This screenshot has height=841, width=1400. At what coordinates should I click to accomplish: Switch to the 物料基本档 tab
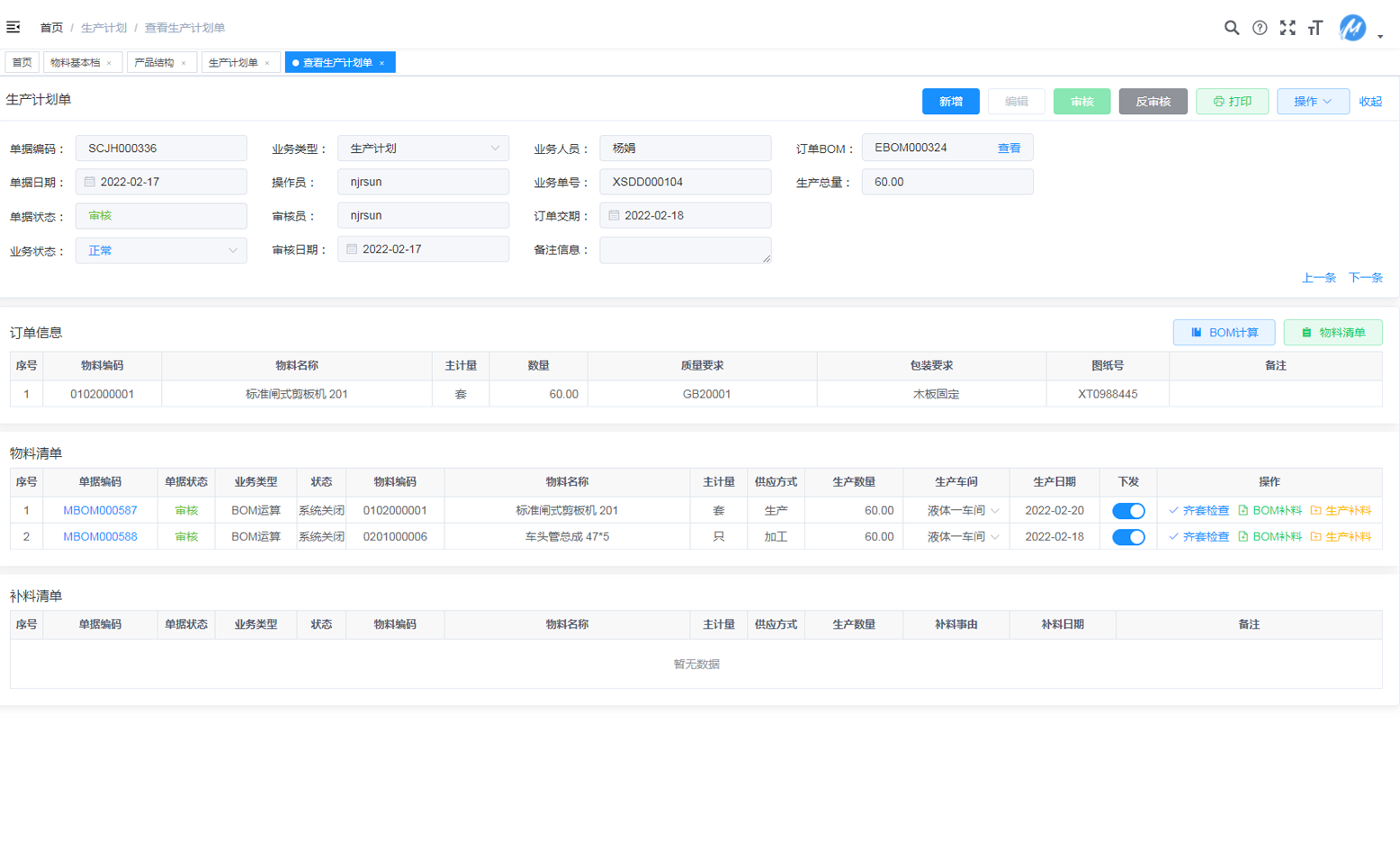coord(76,63)
